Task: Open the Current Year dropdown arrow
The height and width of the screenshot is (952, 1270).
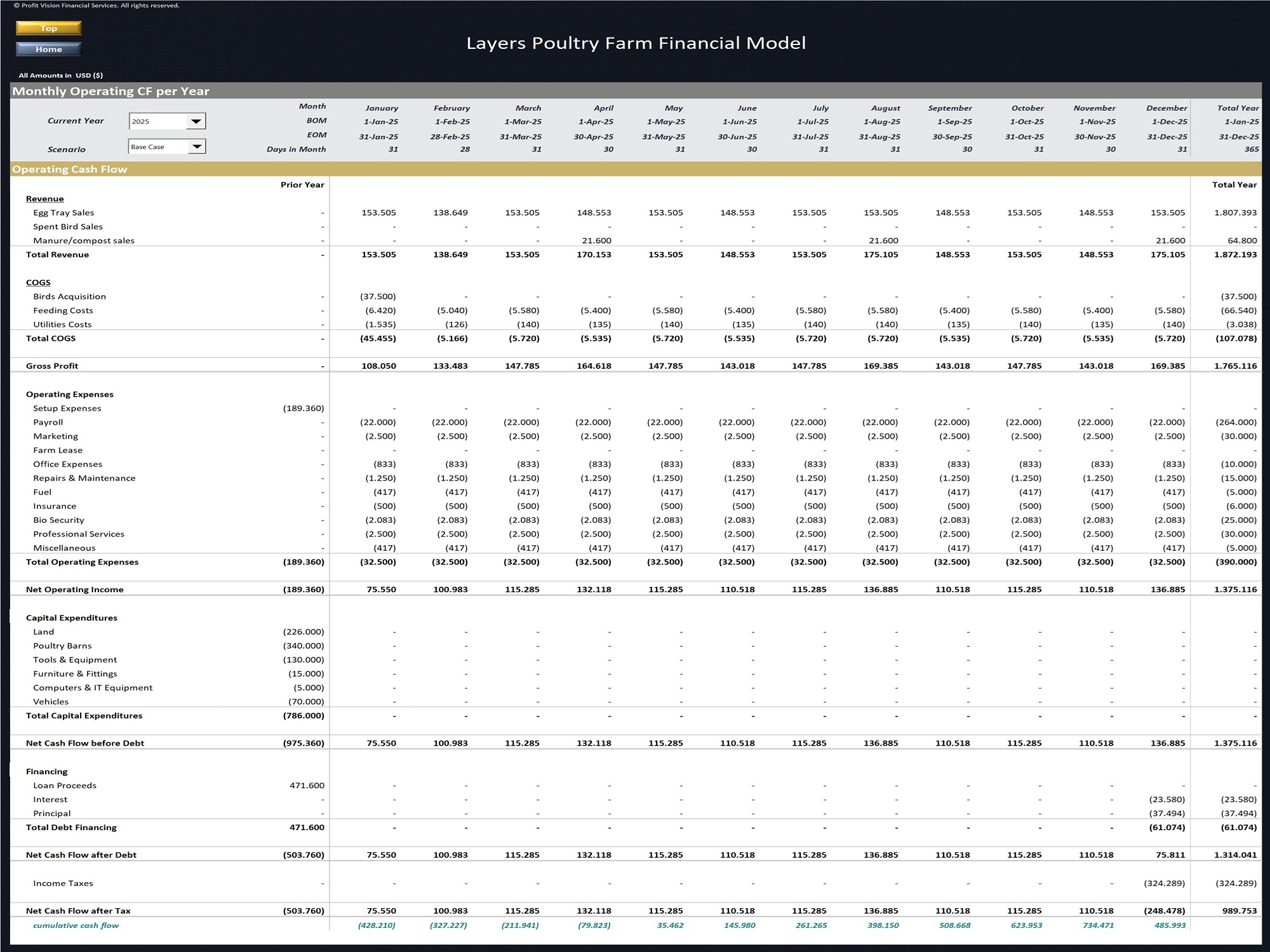Action: (x=196, y=121)
